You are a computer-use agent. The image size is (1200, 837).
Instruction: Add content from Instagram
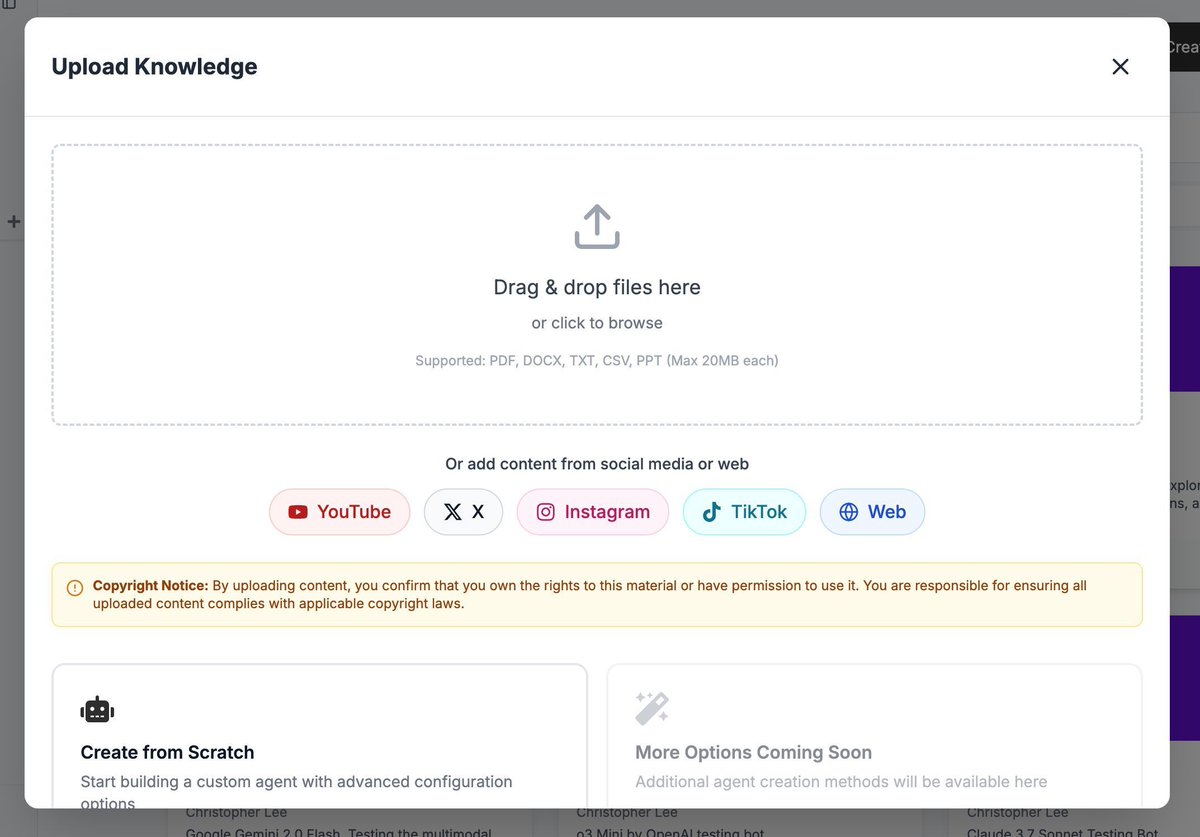(x=593, y=512)
